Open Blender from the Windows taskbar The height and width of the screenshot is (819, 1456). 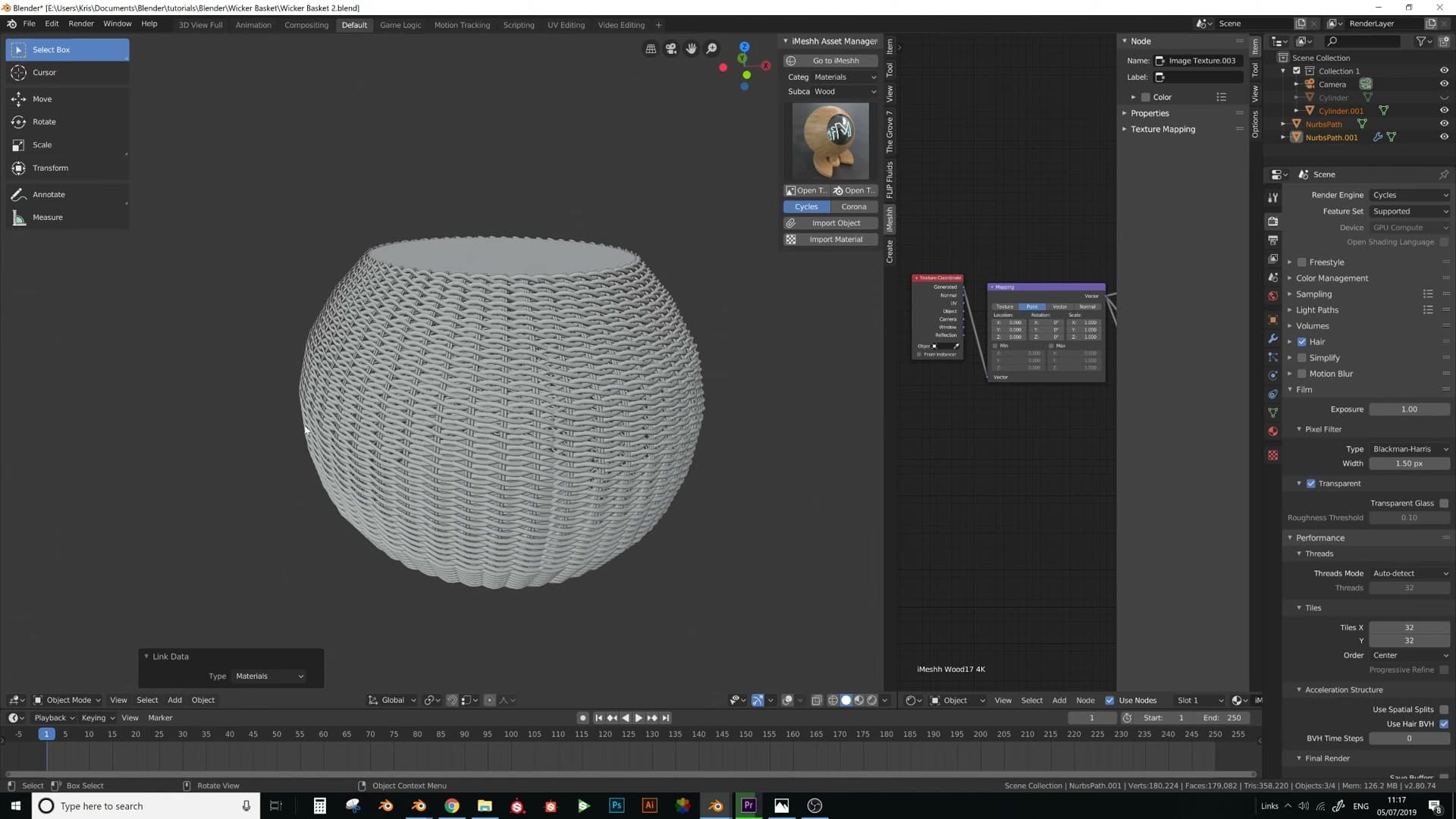[x=715, y=805]
